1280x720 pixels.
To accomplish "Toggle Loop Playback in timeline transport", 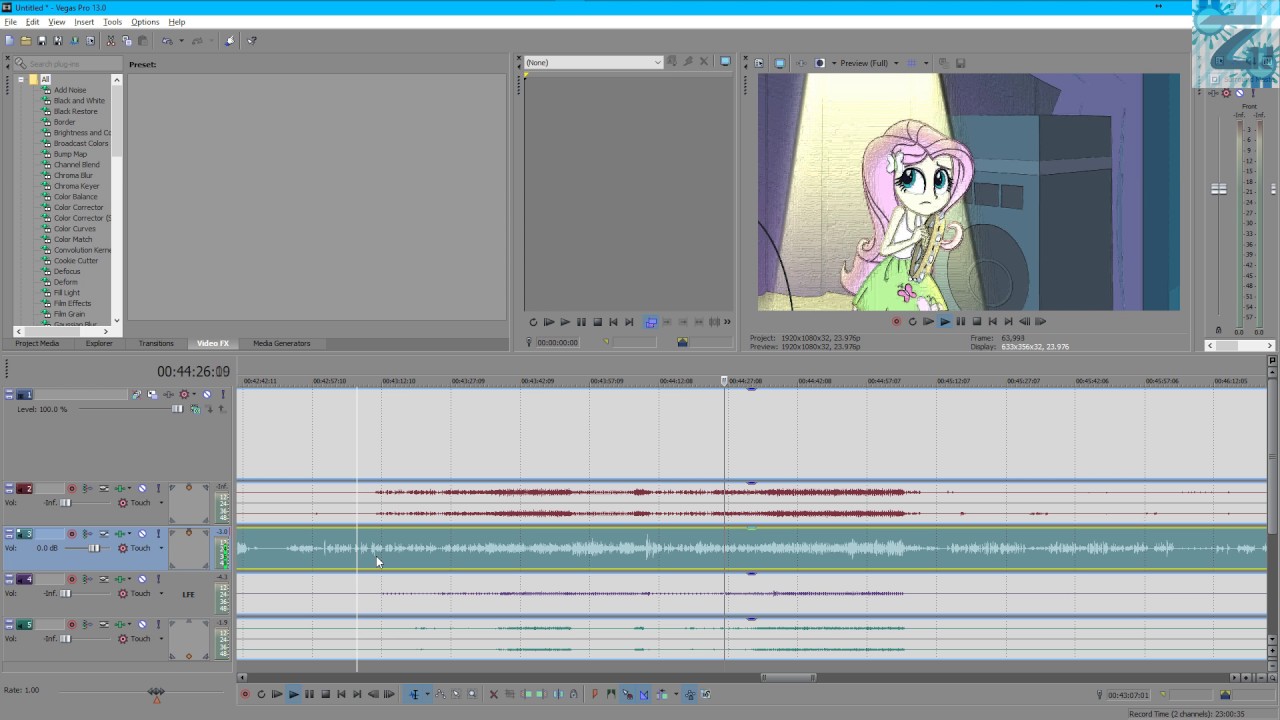I will 261,694.
